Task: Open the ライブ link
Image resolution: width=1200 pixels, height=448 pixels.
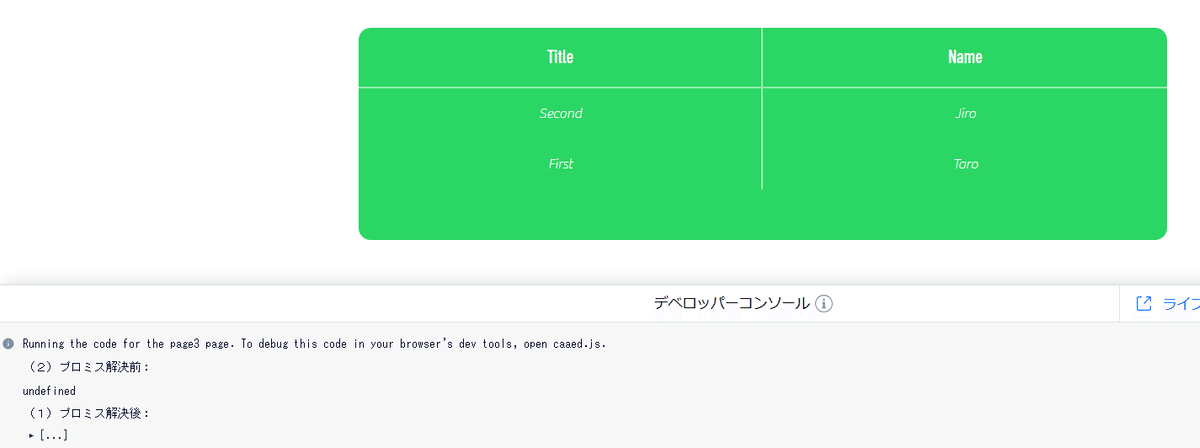Action: pyautogui.click(x=1181, y=304)
